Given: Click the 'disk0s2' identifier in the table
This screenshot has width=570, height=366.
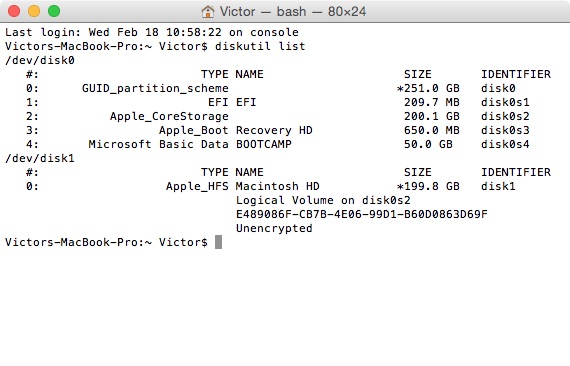Looking at the screenshot, I should [505, 116].
